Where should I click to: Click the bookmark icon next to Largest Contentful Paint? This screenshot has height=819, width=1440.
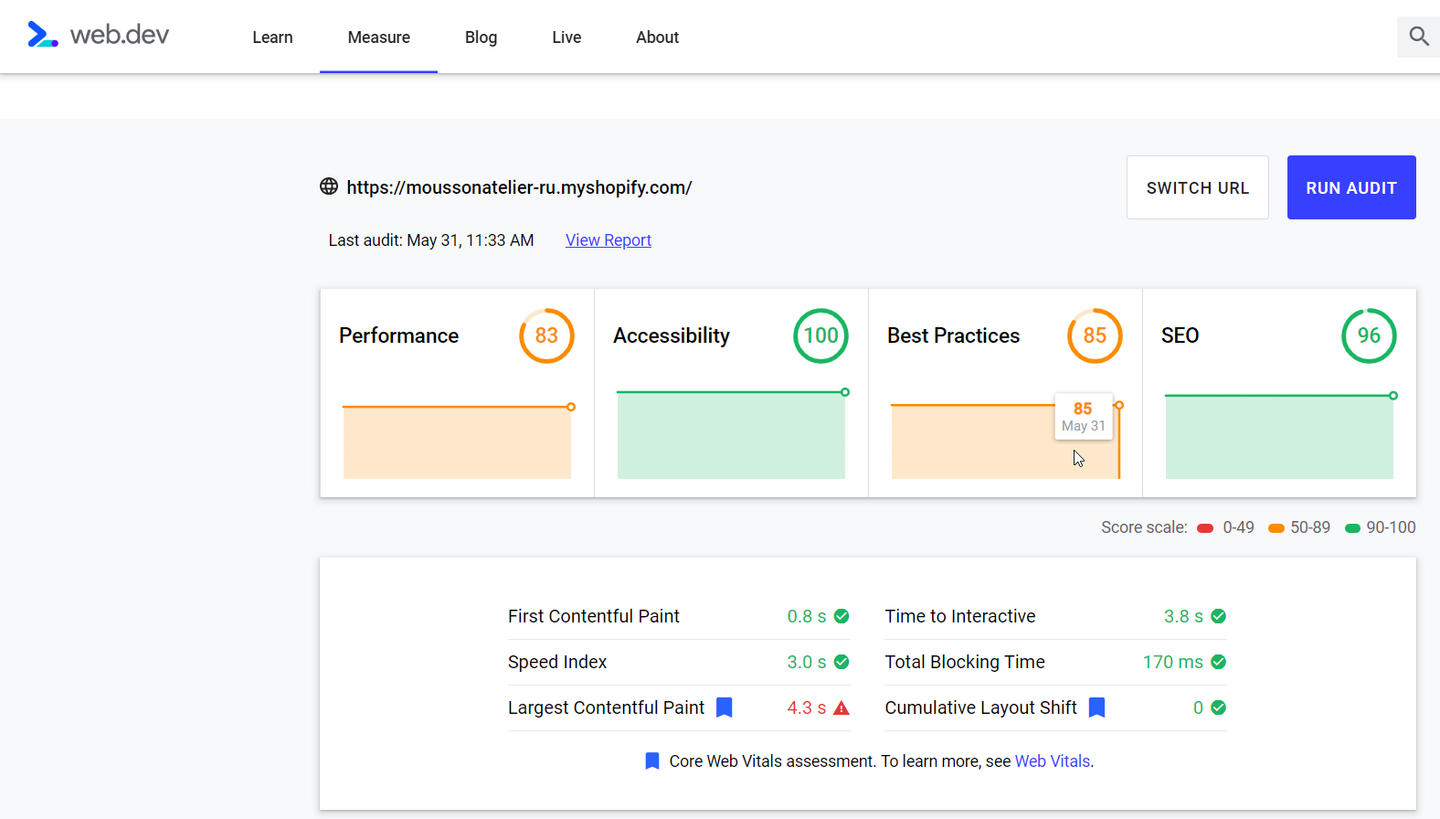[725, 707]
